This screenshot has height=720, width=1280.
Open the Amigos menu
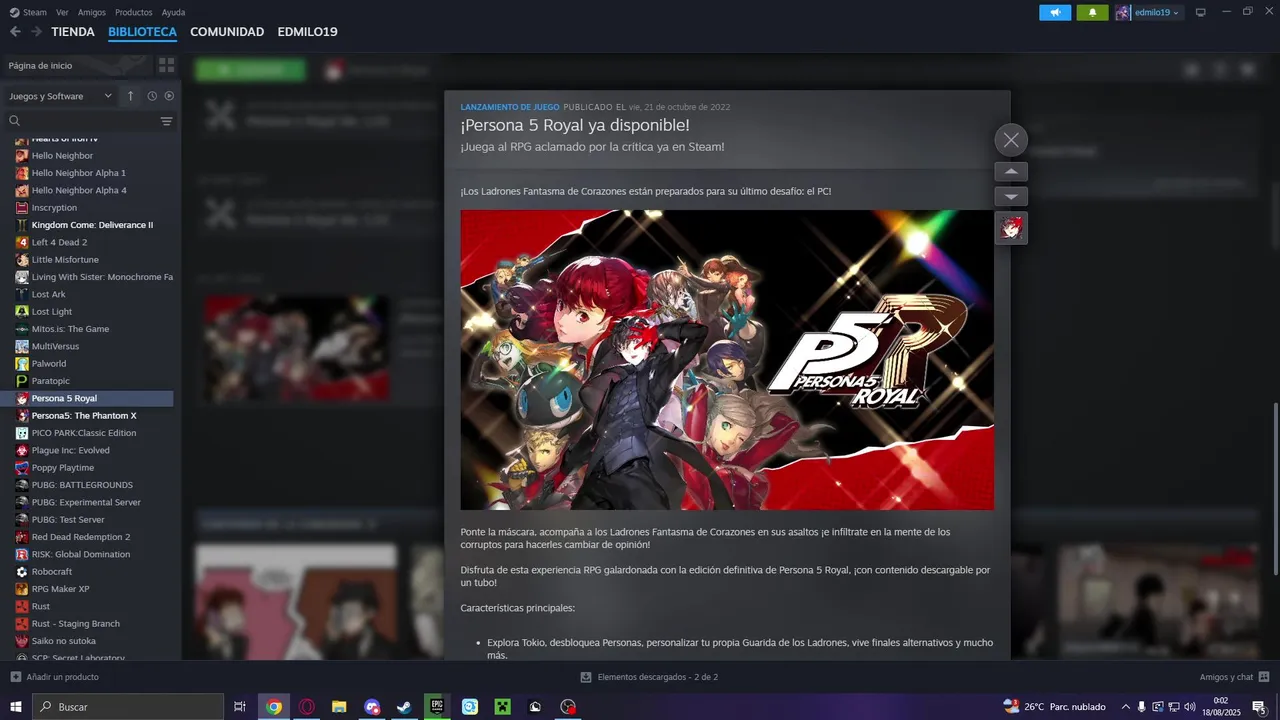click(92, 12)
